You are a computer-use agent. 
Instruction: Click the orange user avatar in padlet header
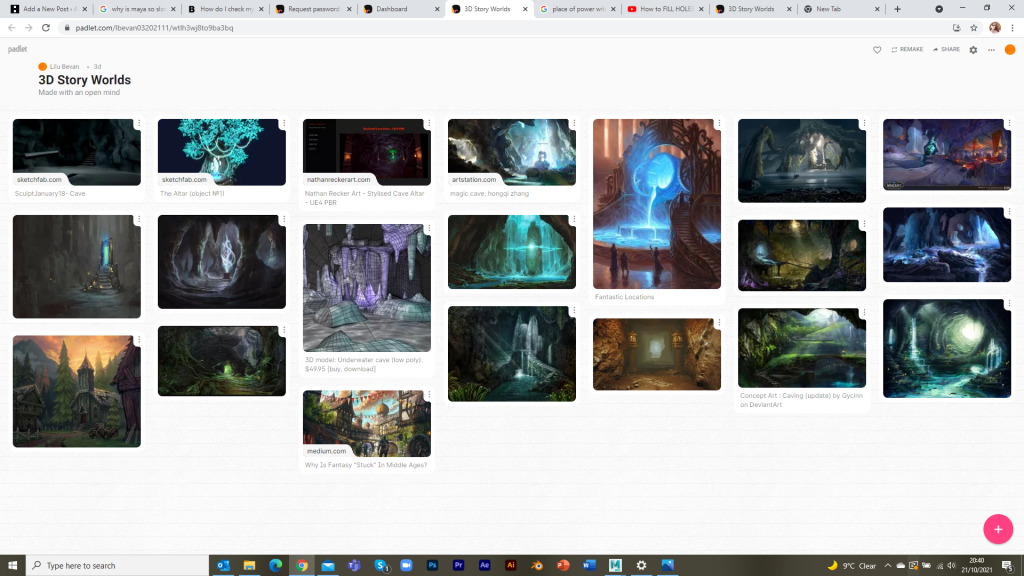click(1010, 50)
